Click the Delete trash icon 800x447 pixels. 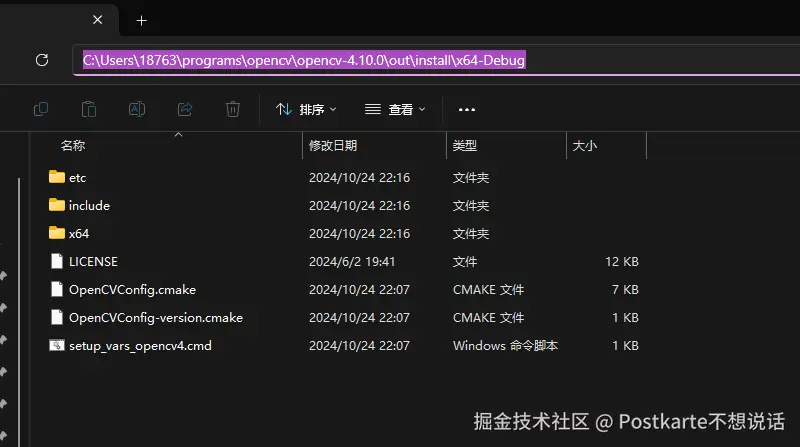click(233, 109)
